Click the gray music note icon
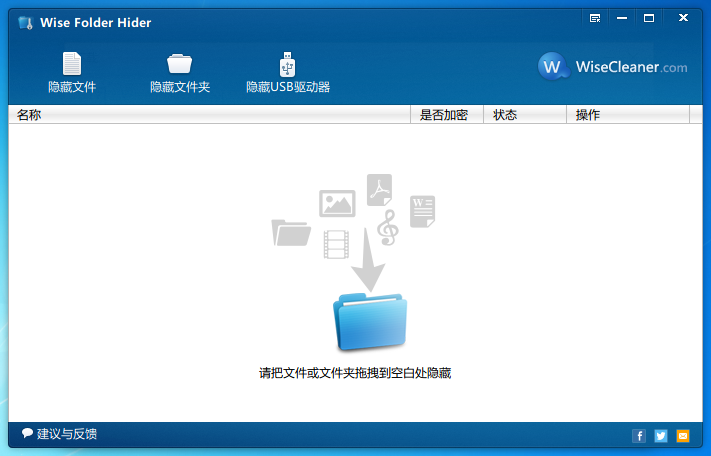 click(387, 228)
